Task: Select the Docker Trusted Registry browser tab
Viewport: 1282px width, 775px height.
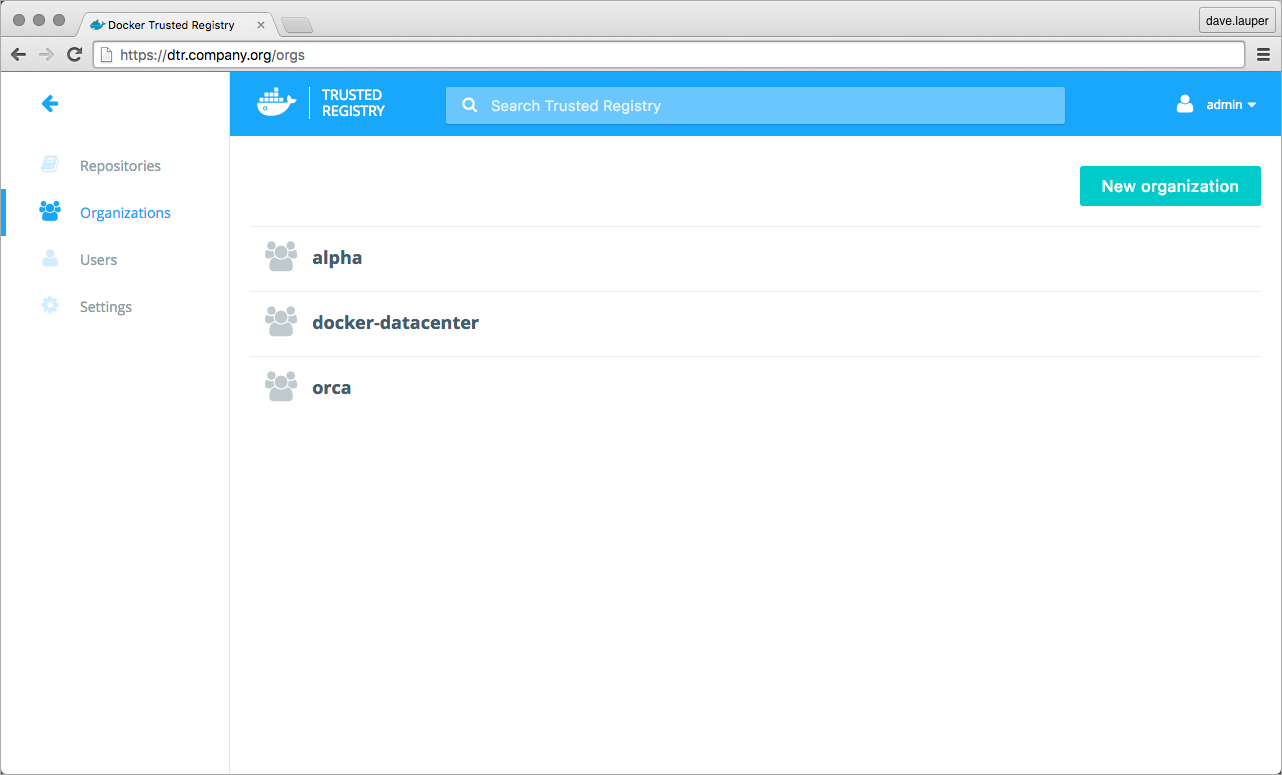Action: click(x=171, y=24)
